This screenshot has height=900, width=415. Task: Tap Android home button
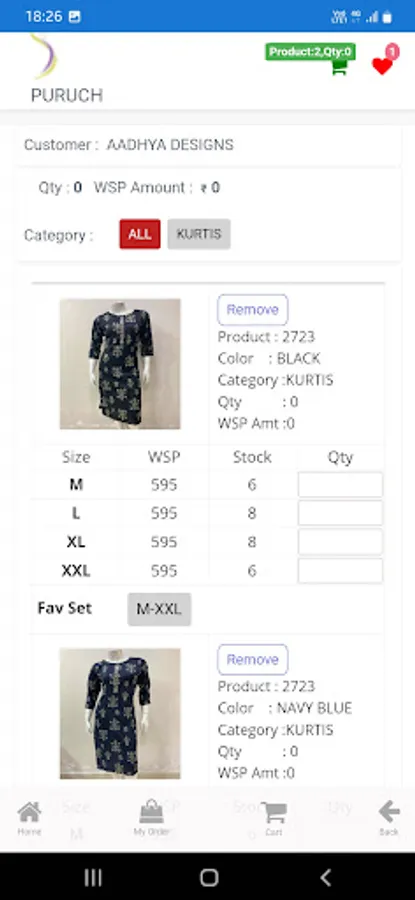pyautogui.click(x=209, y=877)
